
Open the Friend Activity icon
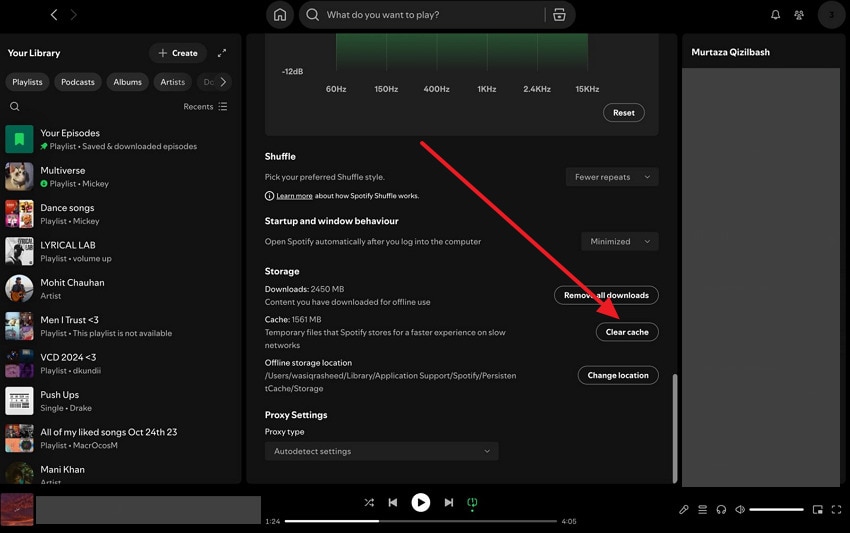tap(799, 15)
